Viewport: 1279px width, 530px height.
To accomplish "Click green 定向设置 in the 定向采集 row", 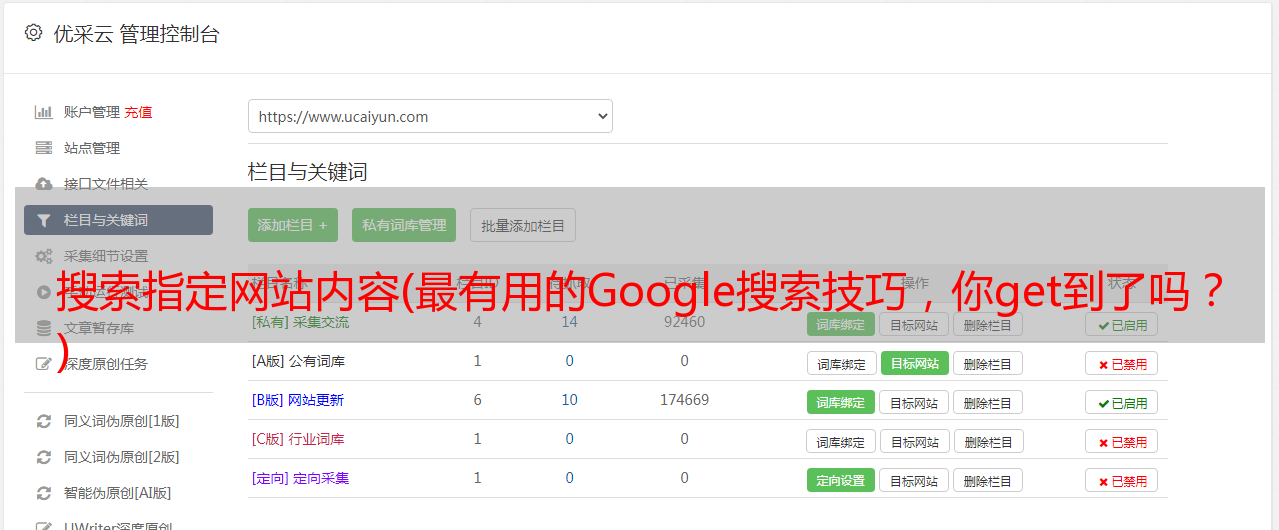I will (841, 480).
